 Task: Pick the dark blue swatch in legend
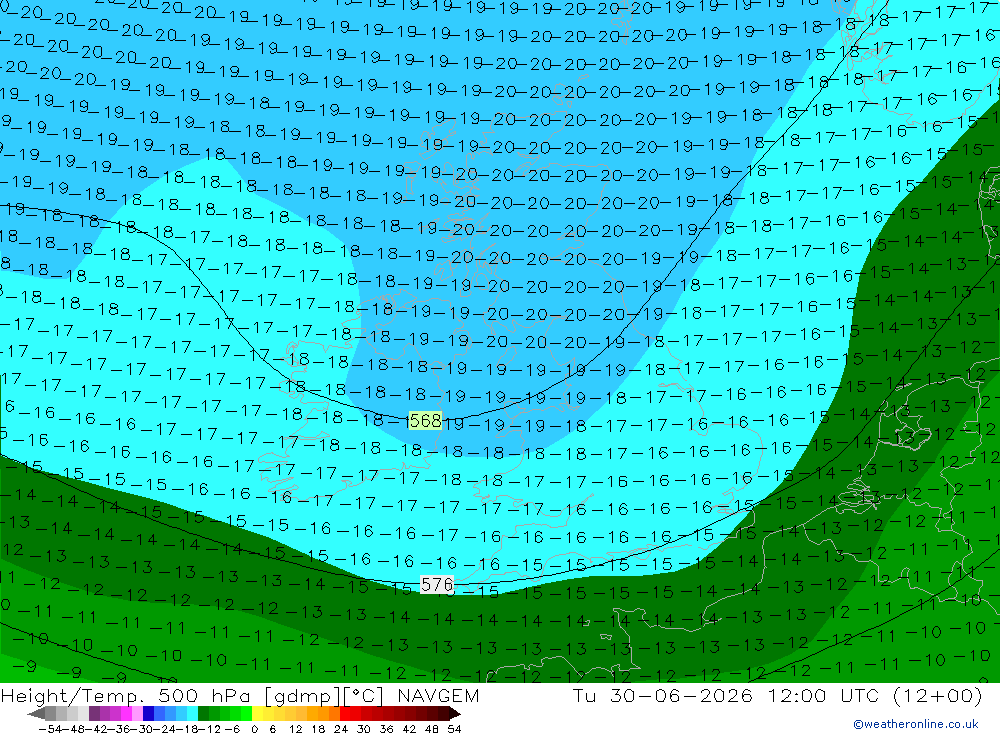[148, 714]
